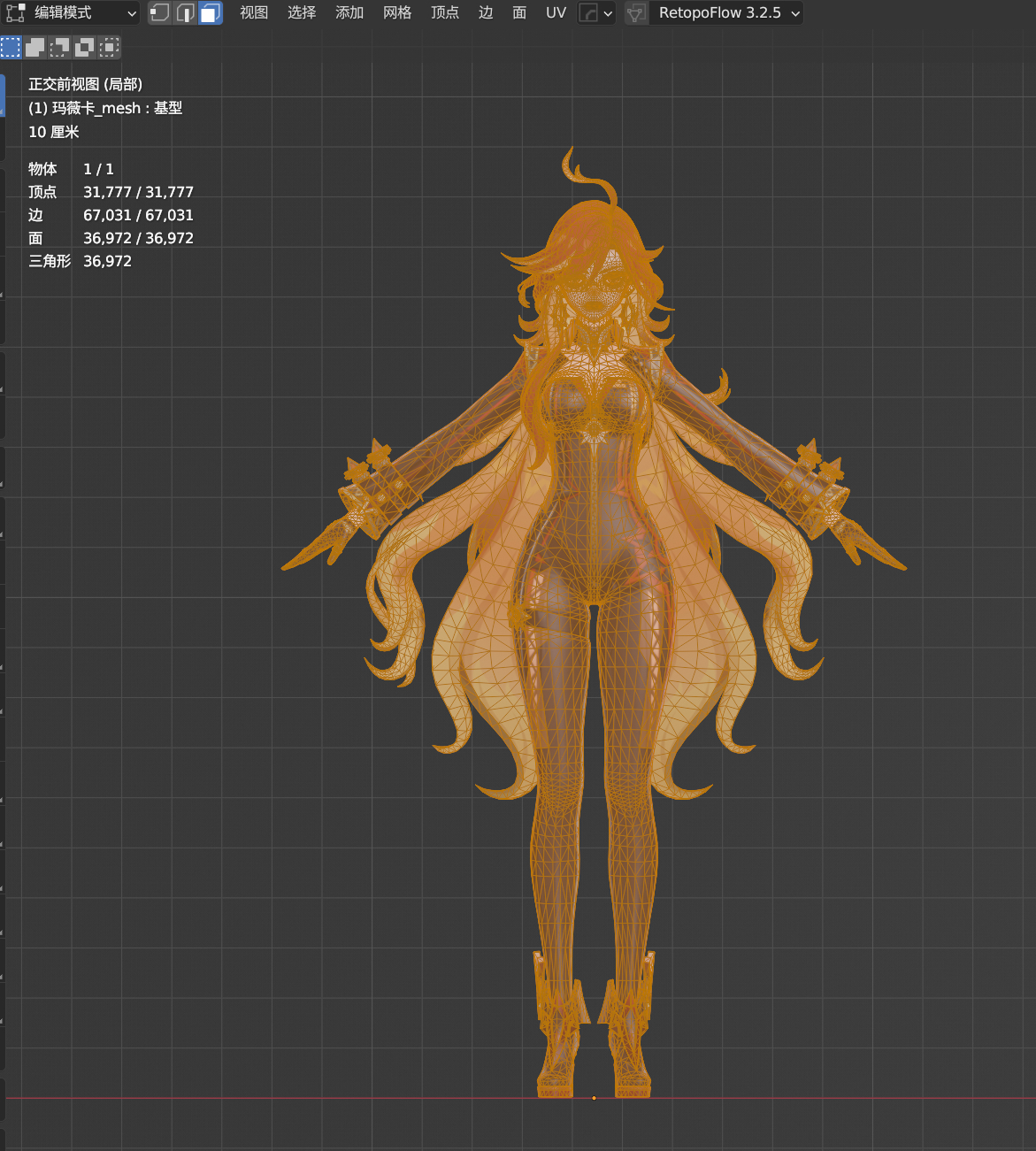
Task: Choose the subtract selection mode icon
Action: point(60,47)
